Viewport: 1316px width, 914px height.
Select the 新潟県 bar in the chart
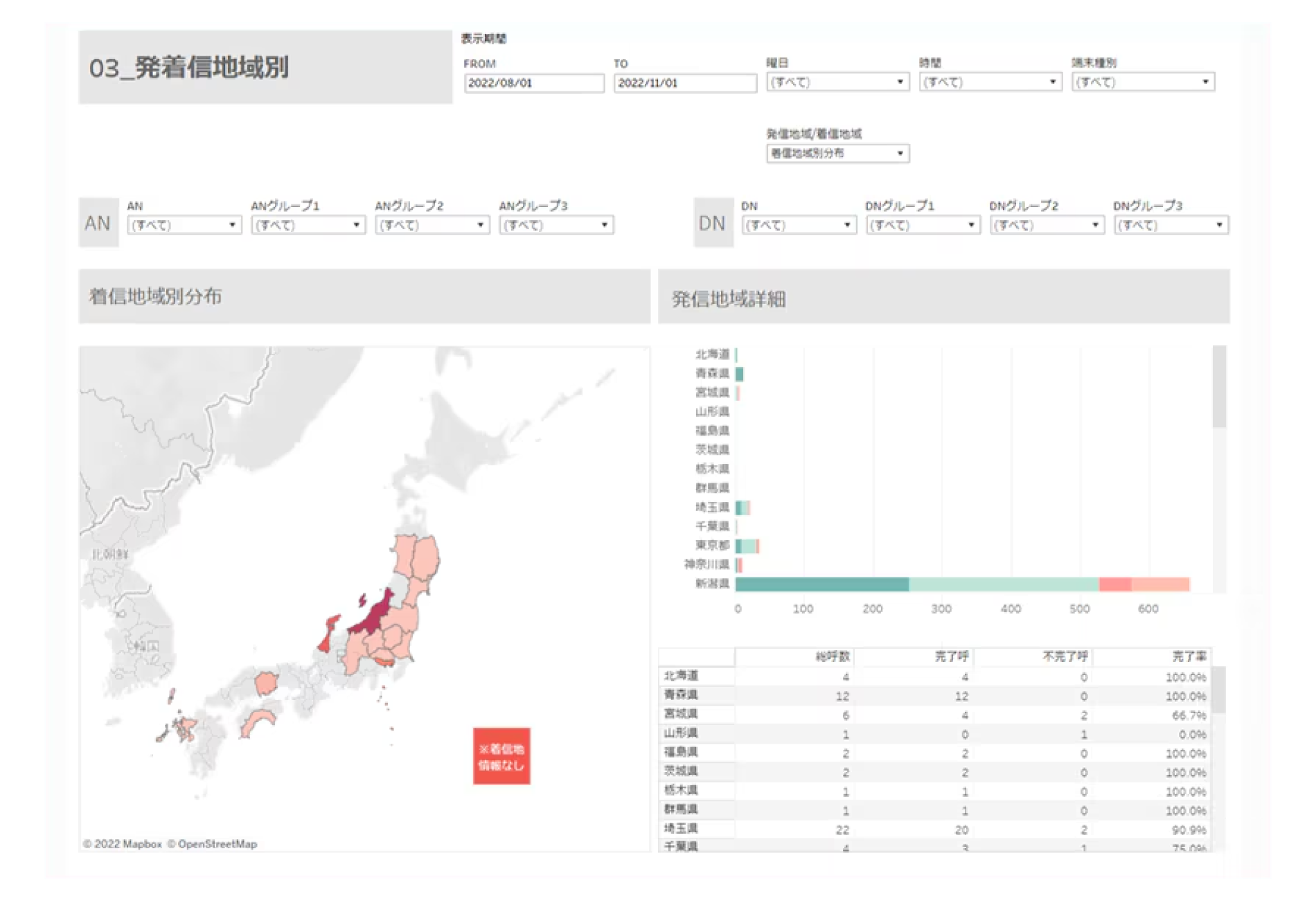(x=956, y=585)
